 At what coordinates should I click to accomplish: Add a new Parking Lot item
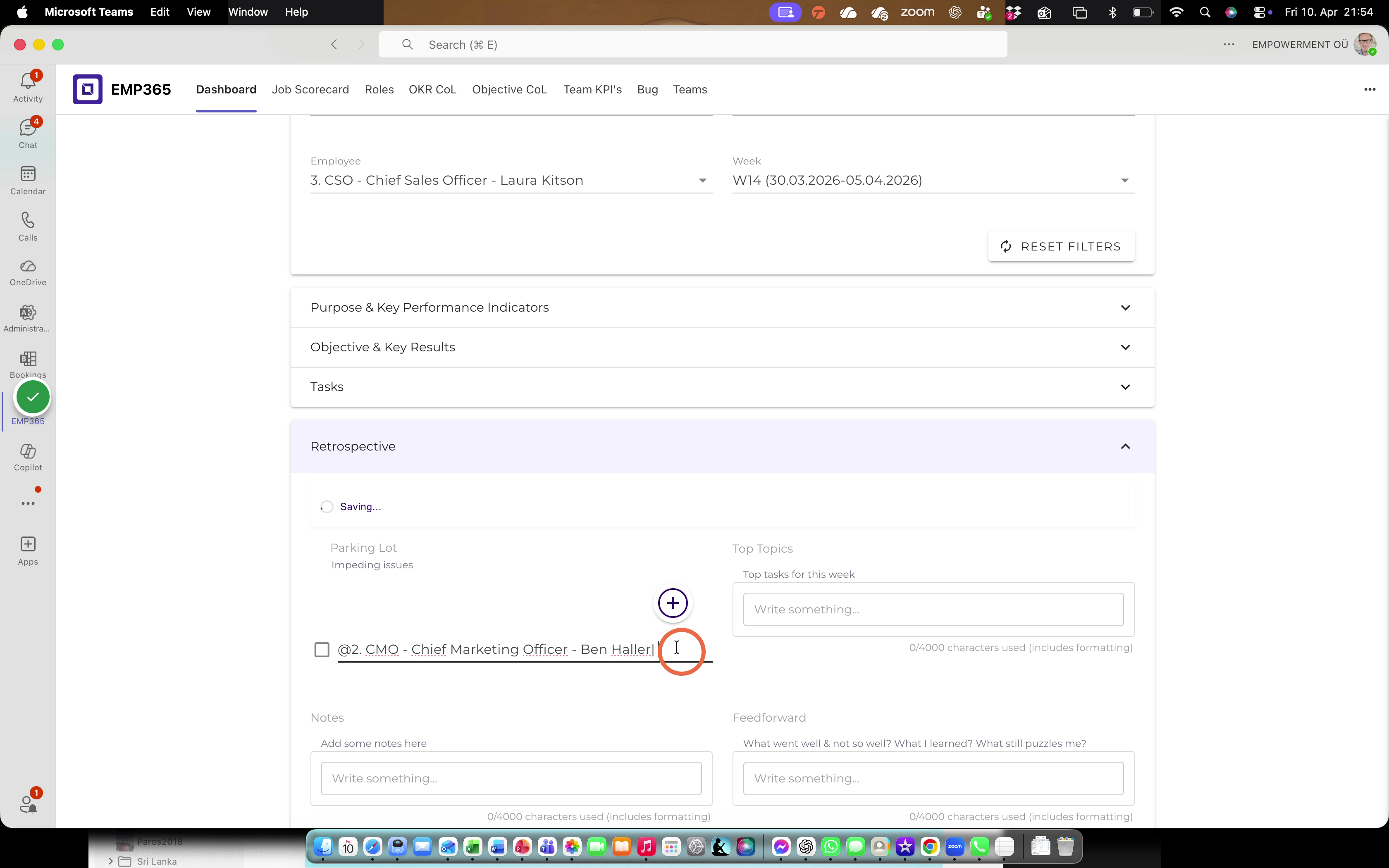tap(673, 603)
